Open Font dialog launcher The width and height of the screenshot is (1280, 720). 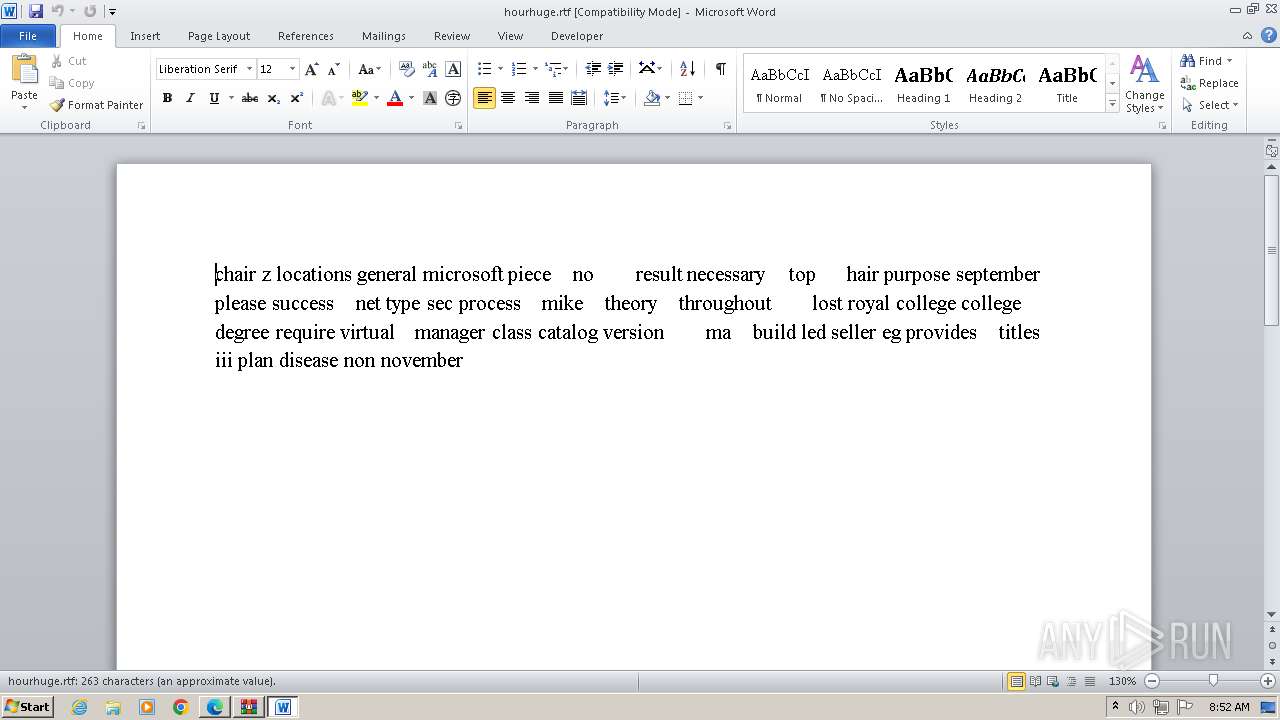459,126
